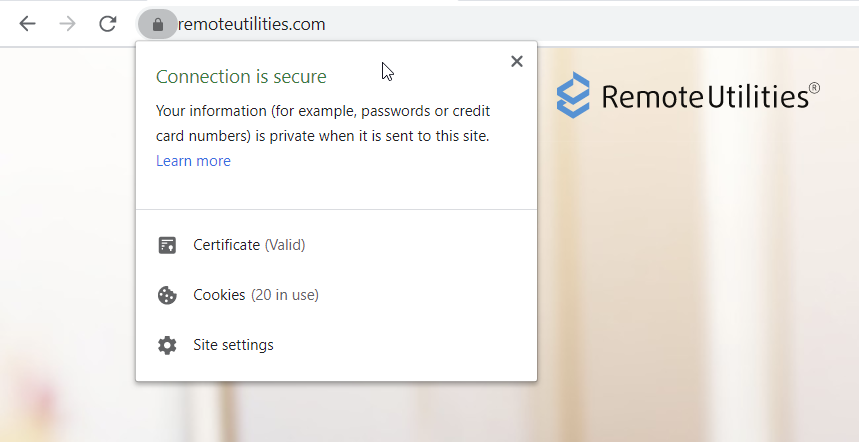This screenshot has height=442, width=859.
Task: Click the remoteutilities.com URL text
Action: tap(252, 24)
